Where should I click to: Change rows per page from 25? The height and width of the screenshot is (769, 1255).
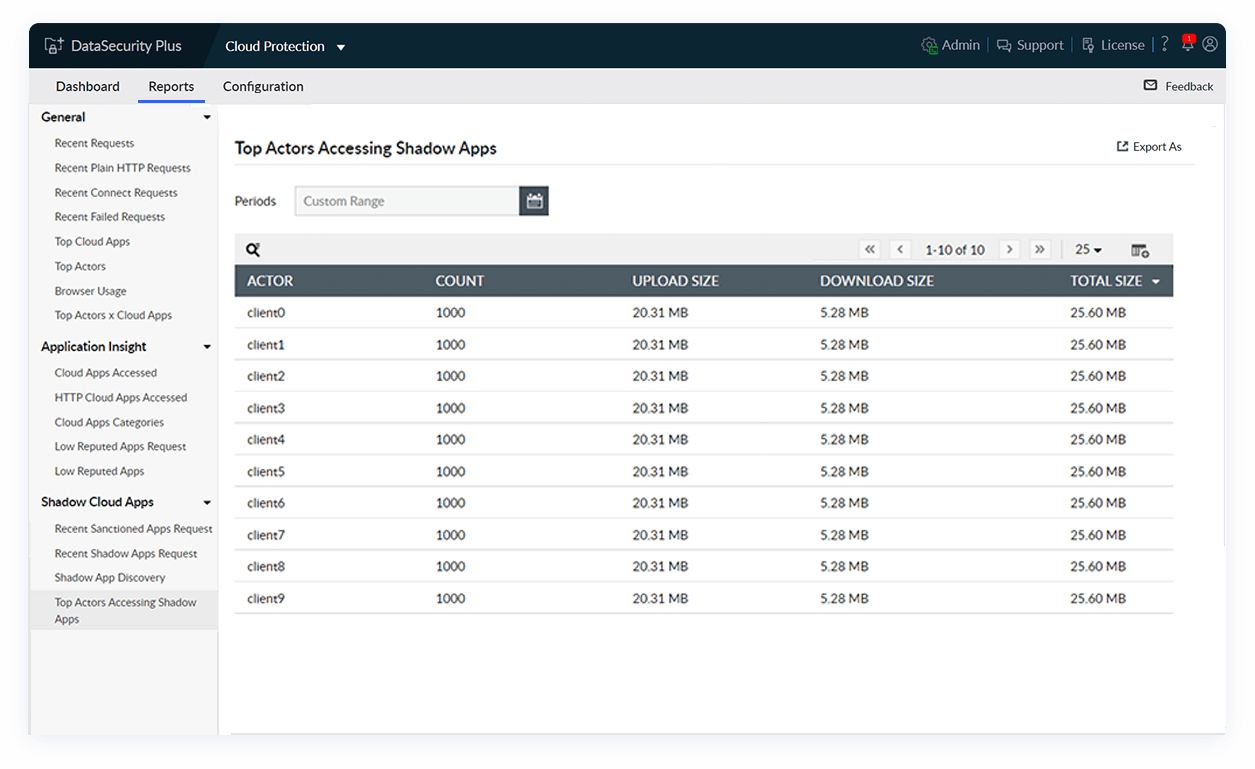[1088, 250]
